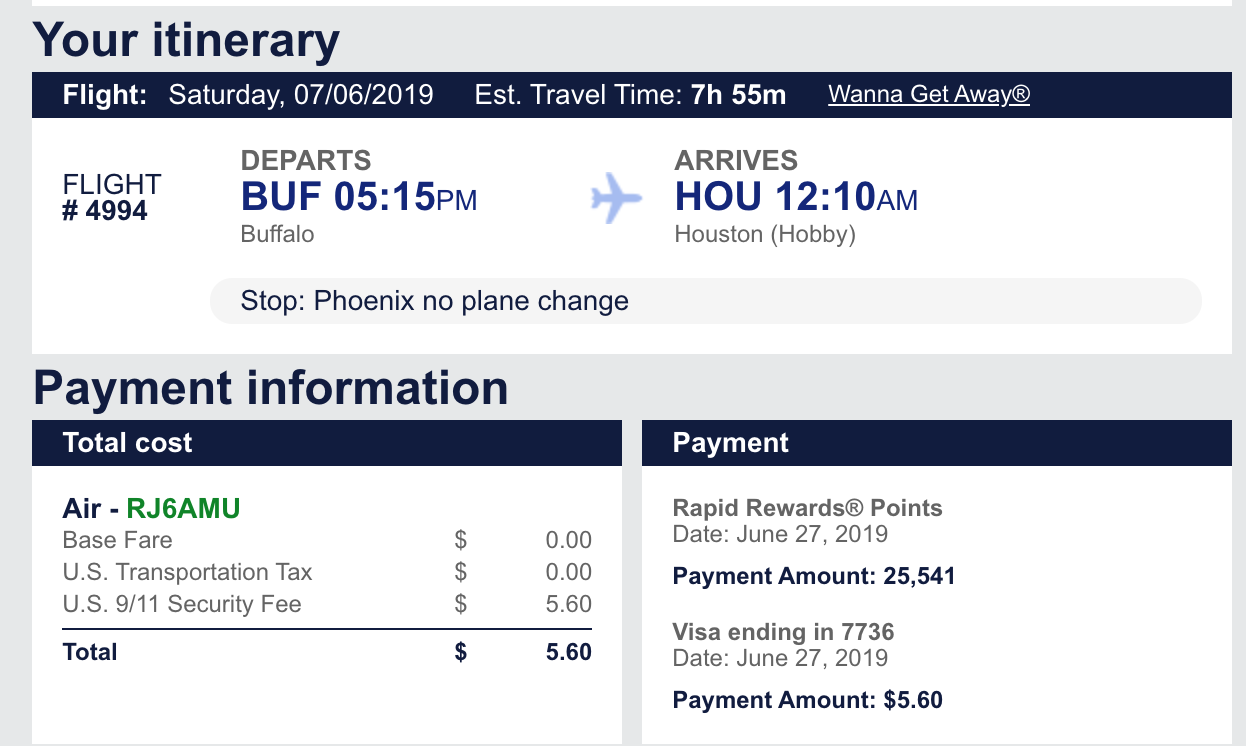Click the Payment information heading
This screenshot has width=1246, height=746.
tap(270, 388)
